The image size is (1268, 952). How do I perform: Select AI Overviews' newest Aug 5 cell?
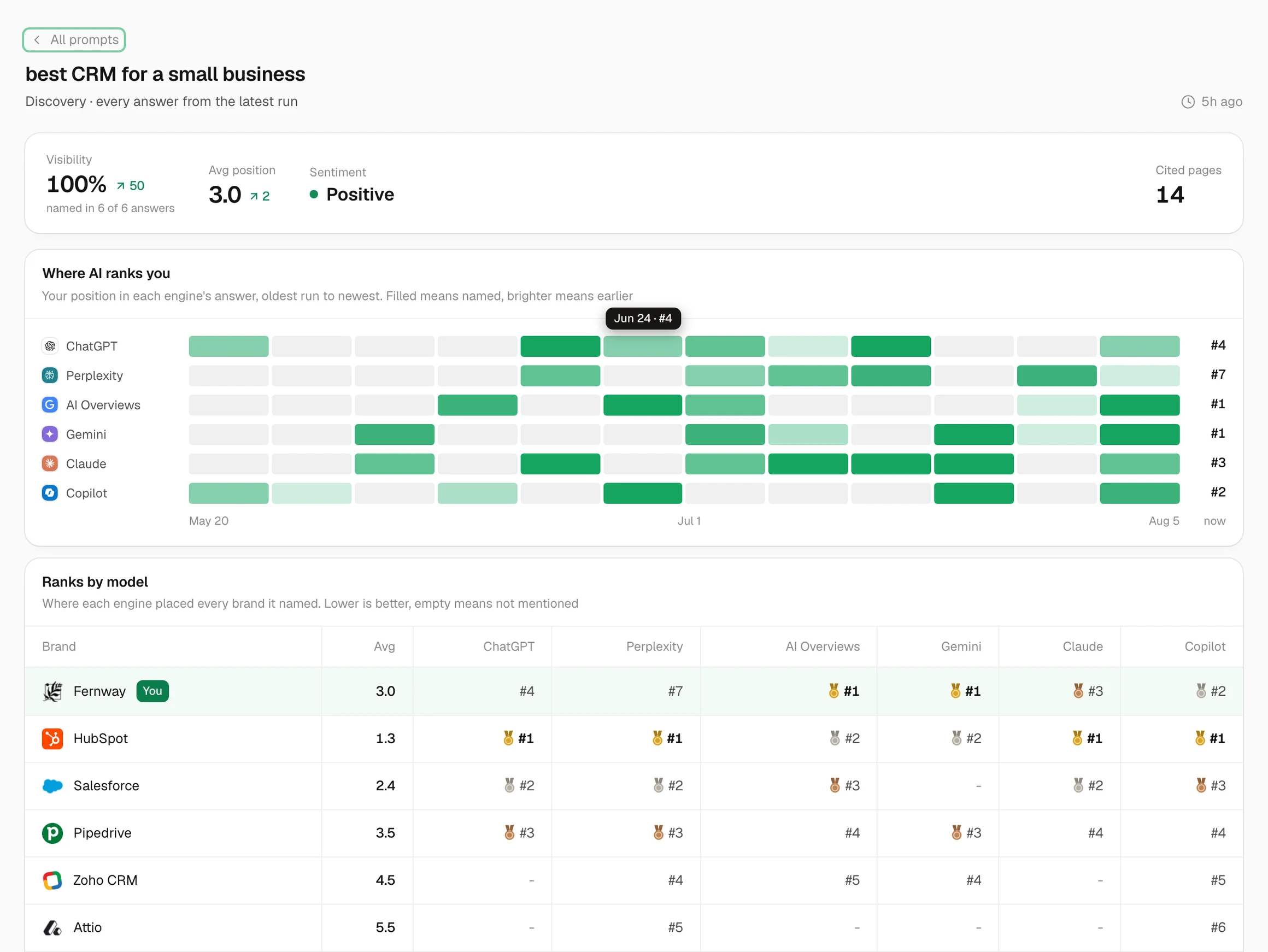pos(1140,404)
